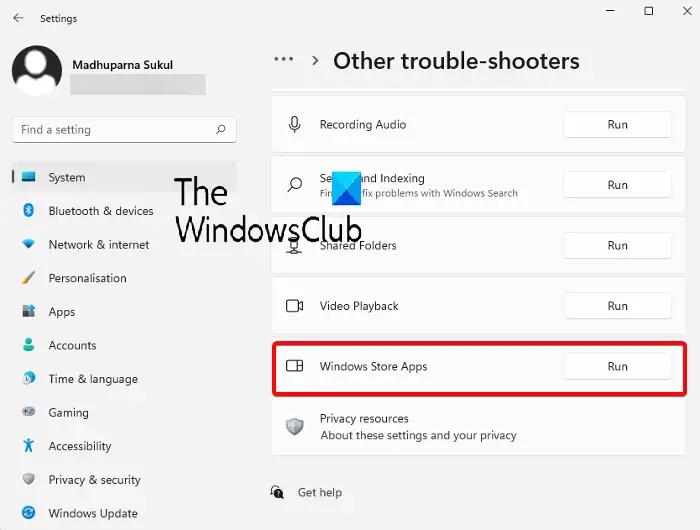Maximize the Settings window
Screen dimensions: 700x530
649,11
